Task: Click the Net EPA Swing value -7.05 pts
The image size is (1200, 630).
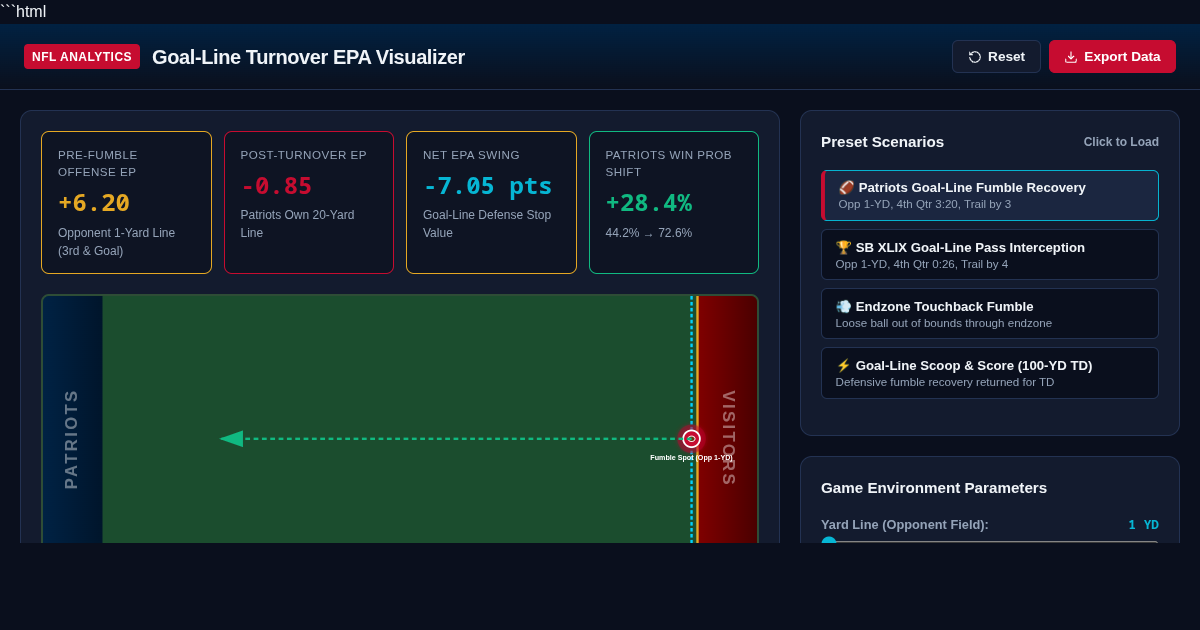Action: click(x=488, y=186)
